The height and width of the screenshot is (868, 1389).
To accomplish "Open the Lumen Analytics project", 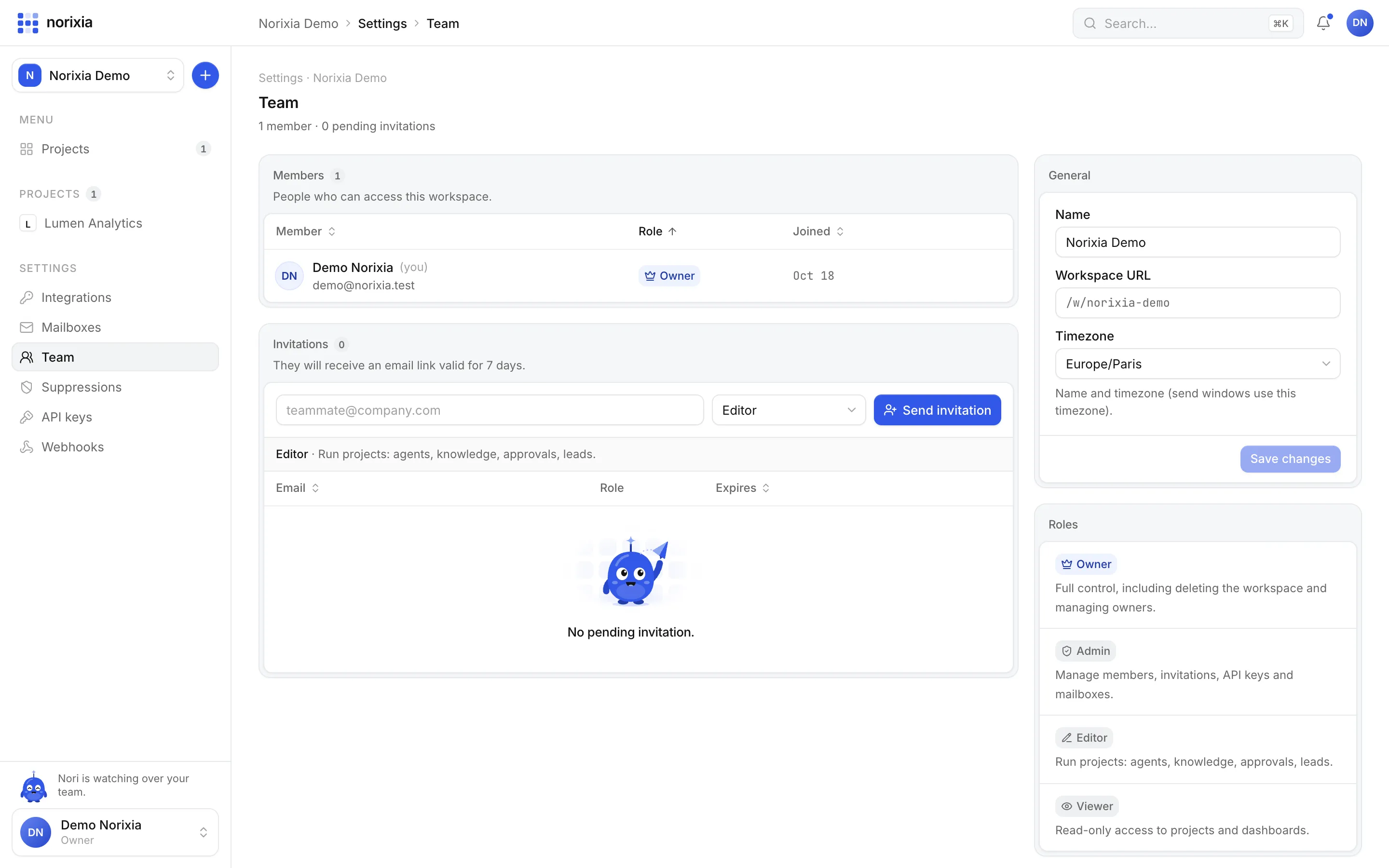I will [x=115, y=223].
